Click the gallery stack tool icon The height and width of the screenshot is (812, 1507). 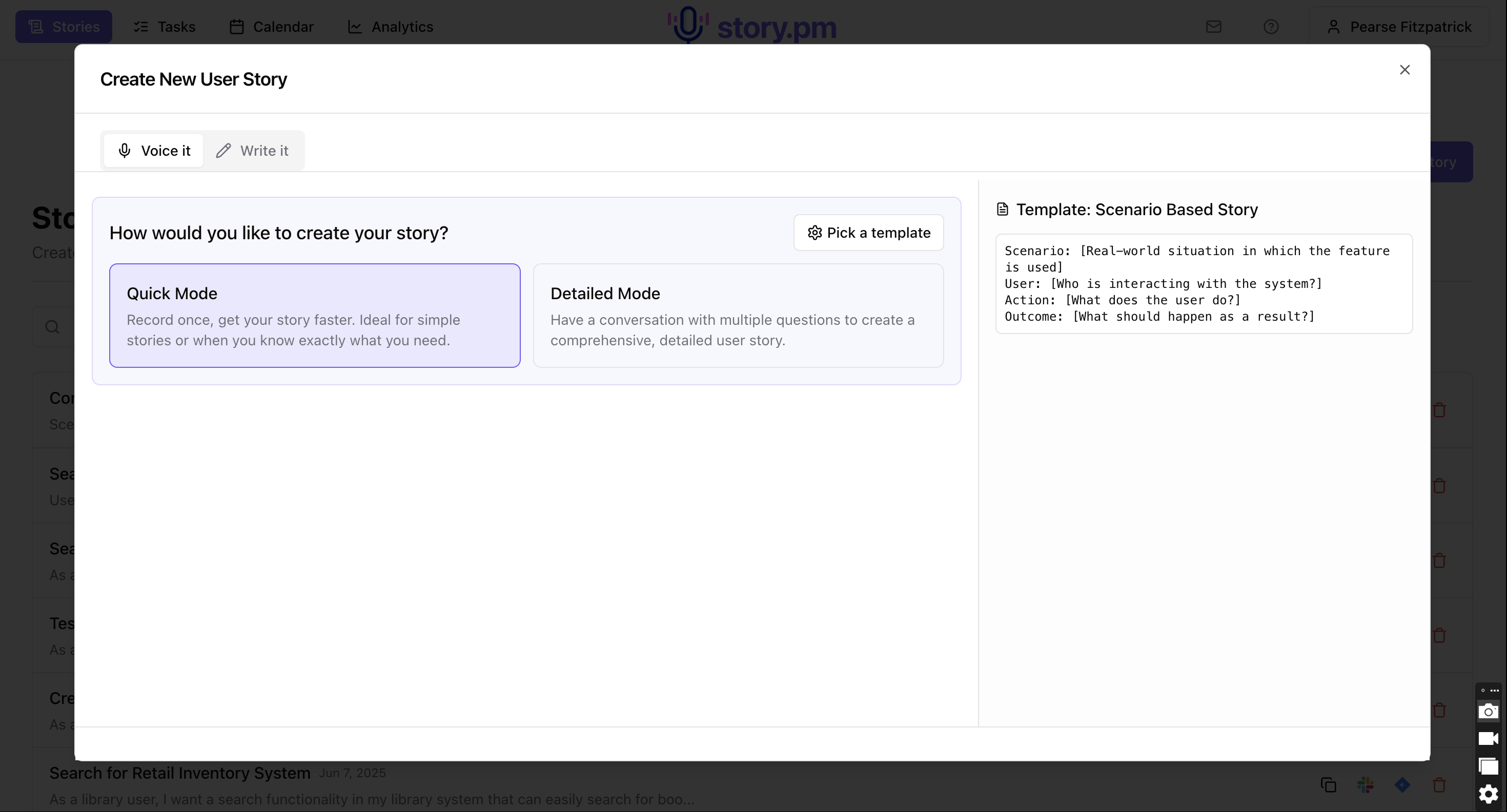[x=1488, y=766]
